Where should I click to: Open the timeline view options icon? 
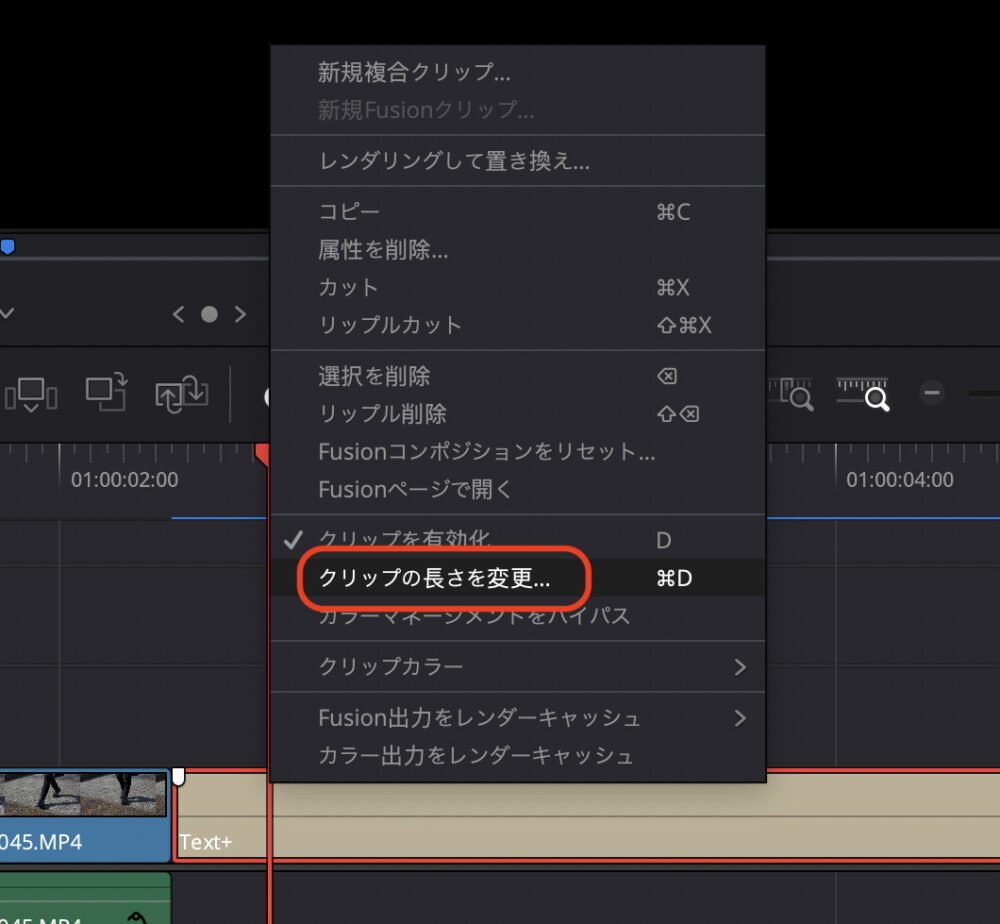(x=30, y=395)
